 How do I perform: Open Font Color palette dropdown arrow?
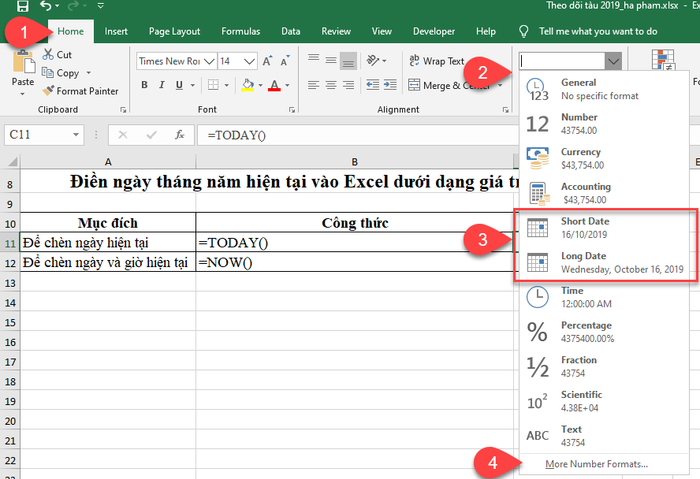click(287, 85)
